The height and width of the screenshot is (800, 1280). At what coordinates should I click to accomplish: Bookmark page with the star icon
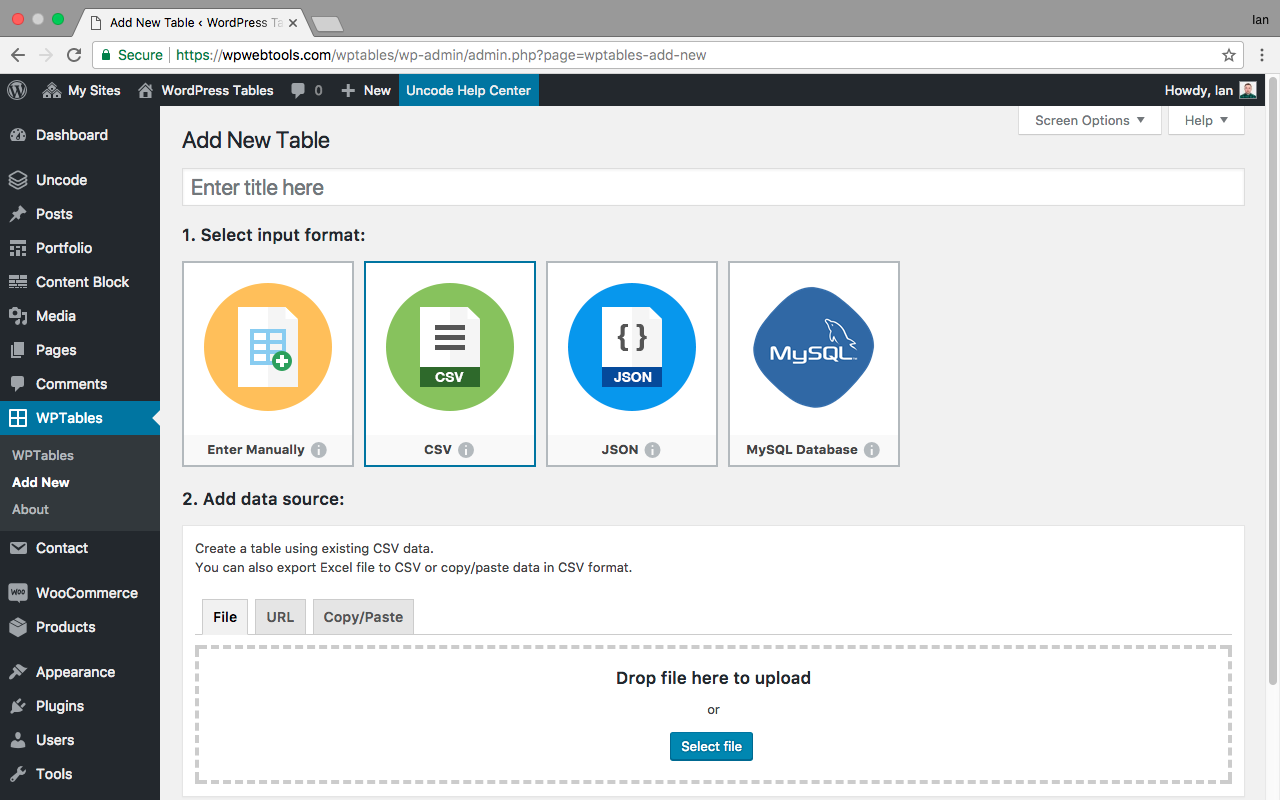1229,55
